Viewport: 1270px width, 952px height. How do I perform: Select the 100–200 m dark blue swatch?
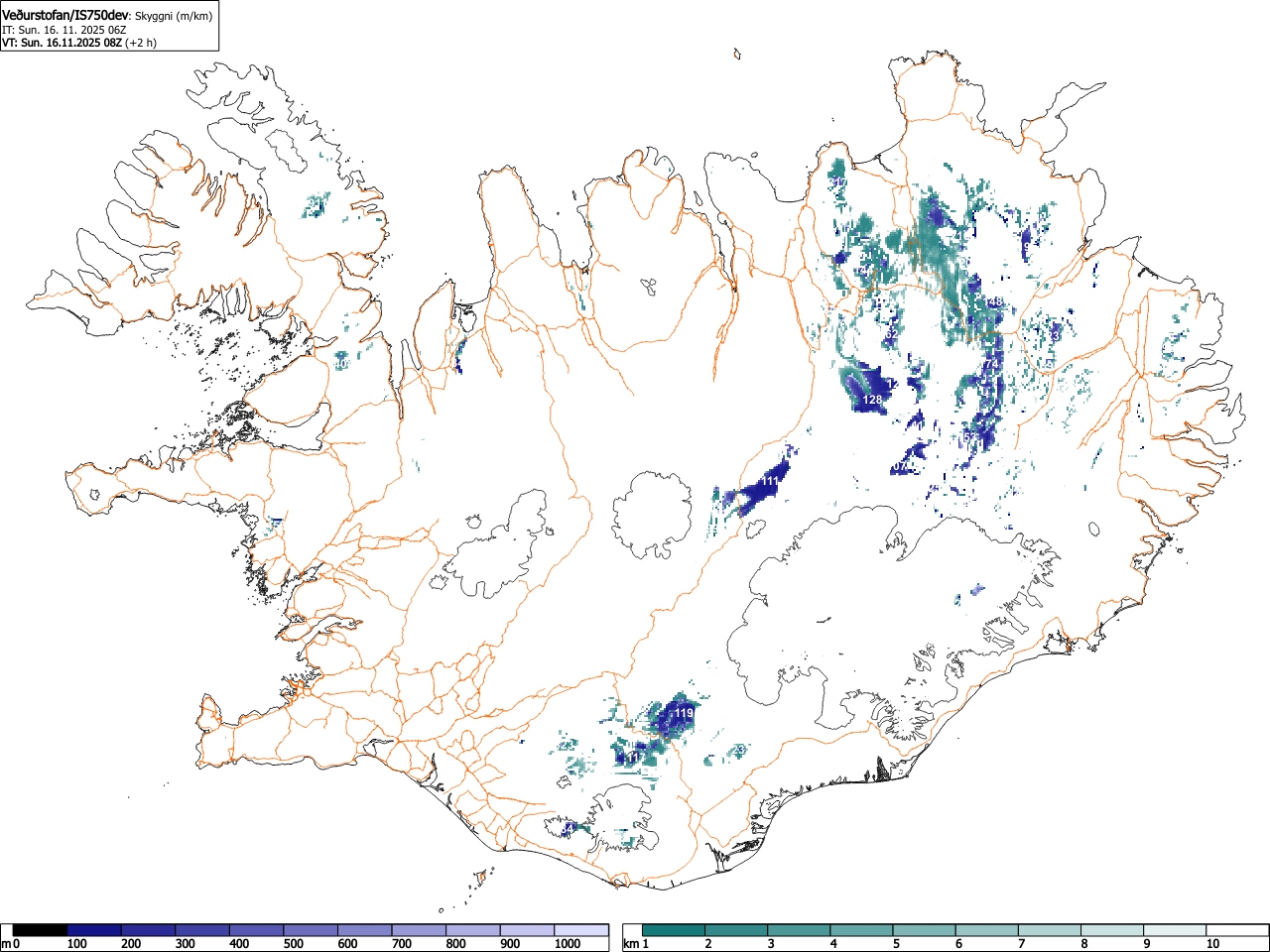click(x=94, y=930)
